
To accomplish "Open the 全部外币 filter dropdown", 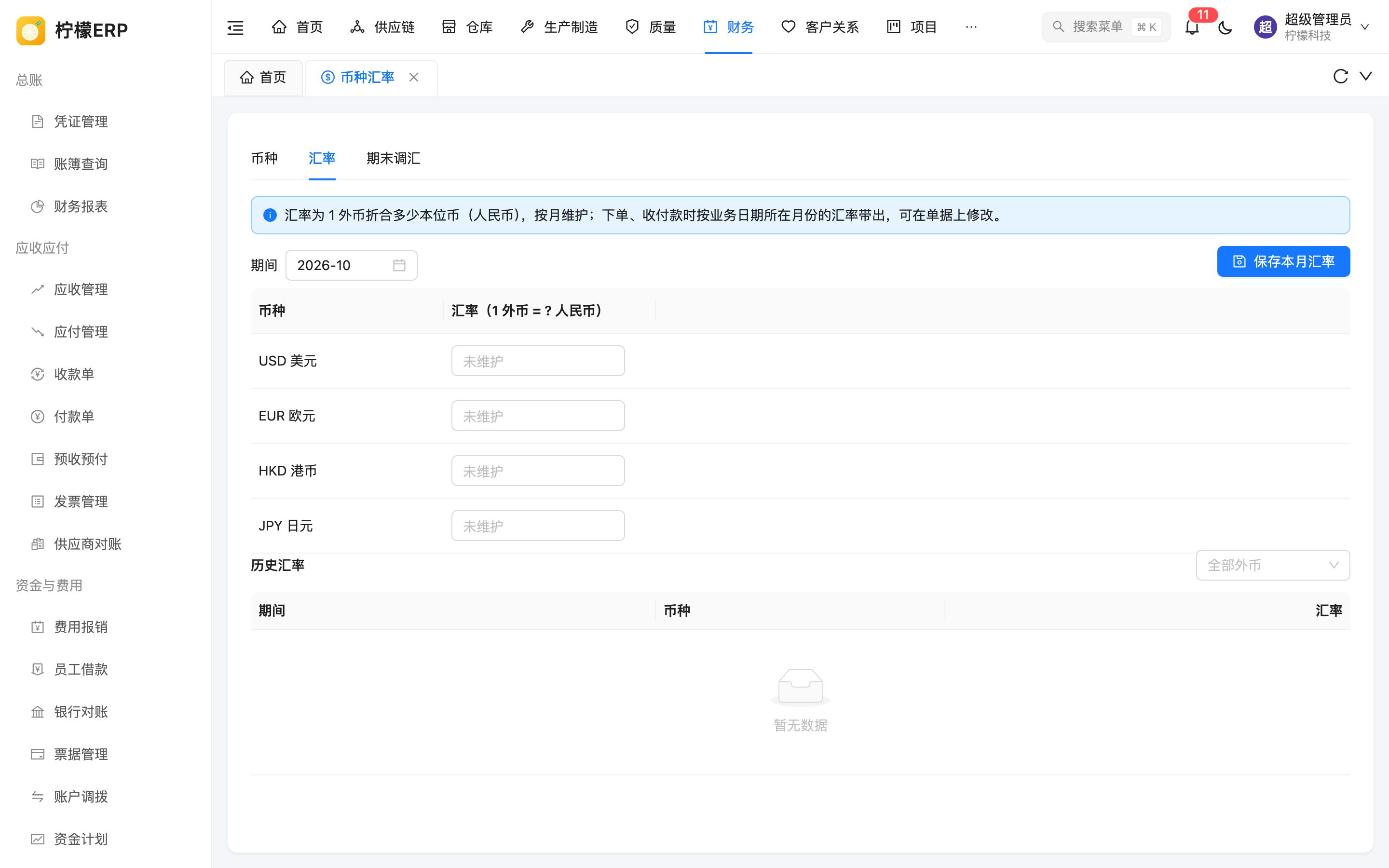I will 1272,566.
